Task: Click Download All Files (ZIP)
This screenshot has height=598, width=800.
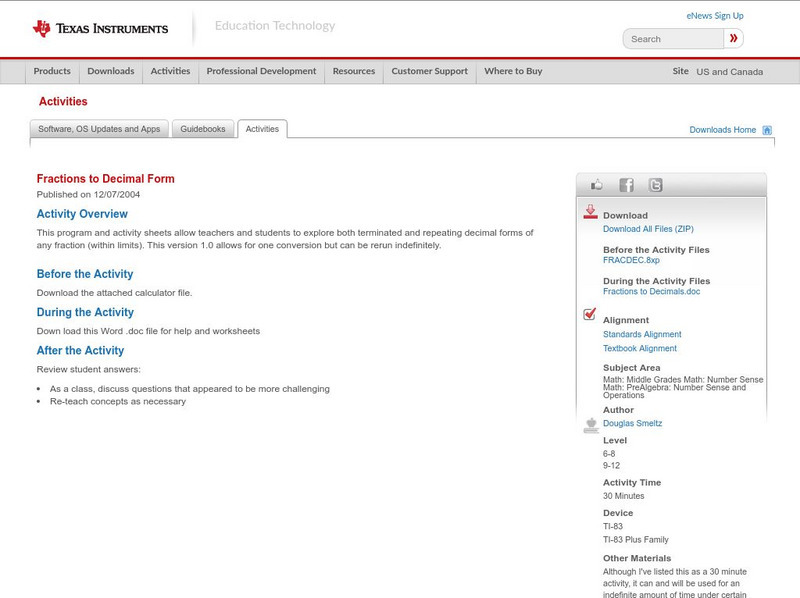Action: click(x=648, y=229)
